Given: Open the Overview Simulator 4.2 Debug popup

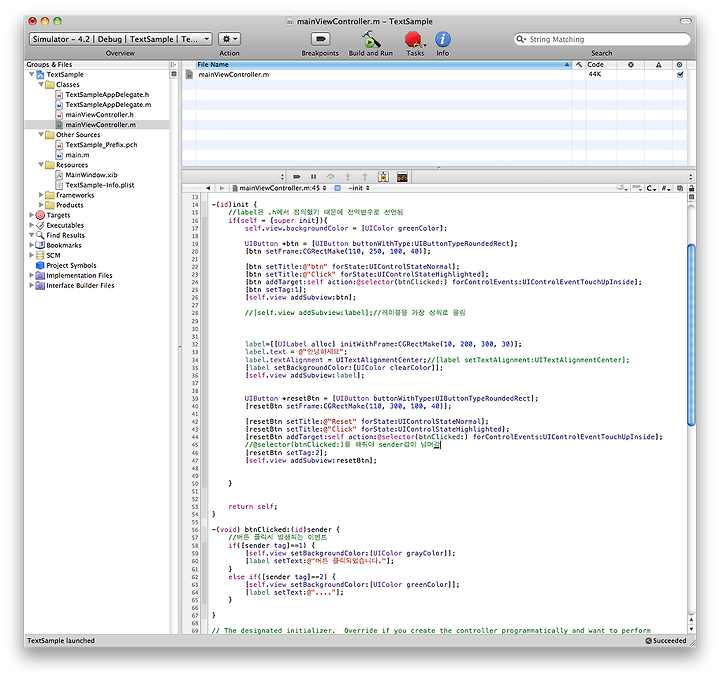Looking at the screenshot, I should (x=120, y=39).
